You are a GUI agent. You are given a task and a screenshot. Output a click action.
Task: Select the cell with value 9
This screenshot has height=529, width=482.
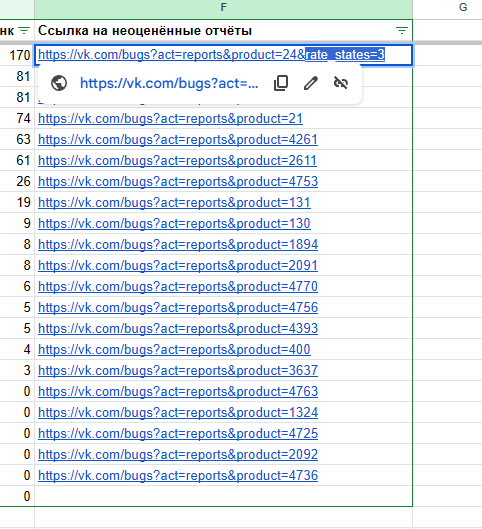point(17,223)
